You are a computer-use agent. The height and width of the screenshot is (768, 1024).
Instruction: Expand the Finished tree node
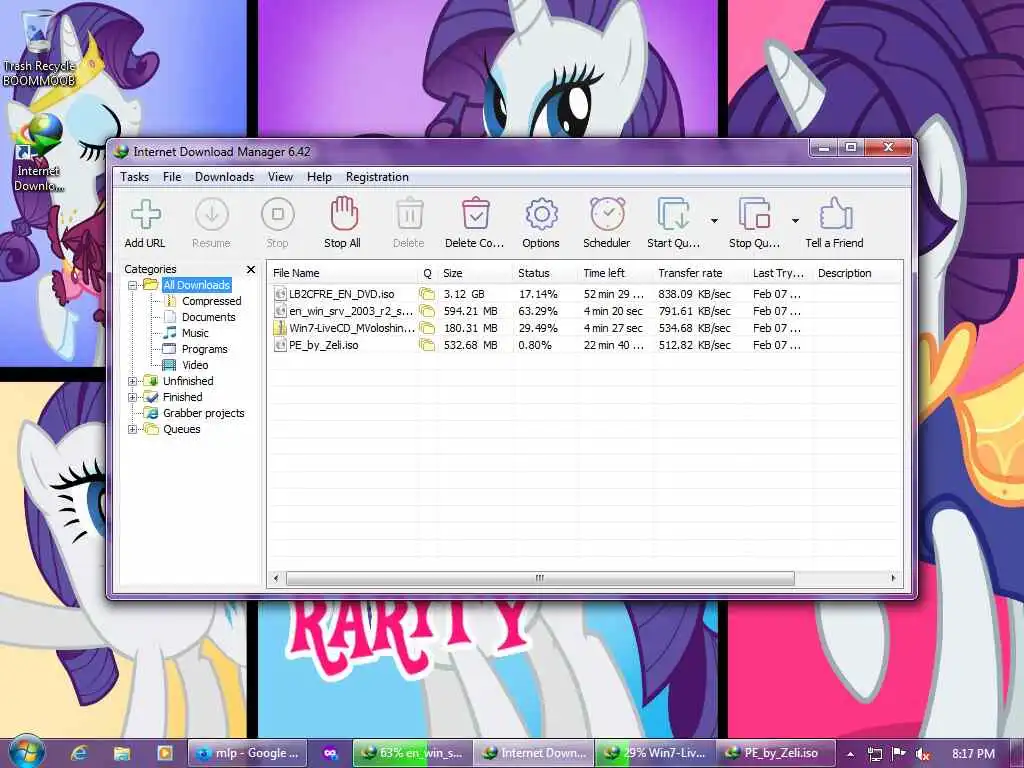[x=133, y=397]
